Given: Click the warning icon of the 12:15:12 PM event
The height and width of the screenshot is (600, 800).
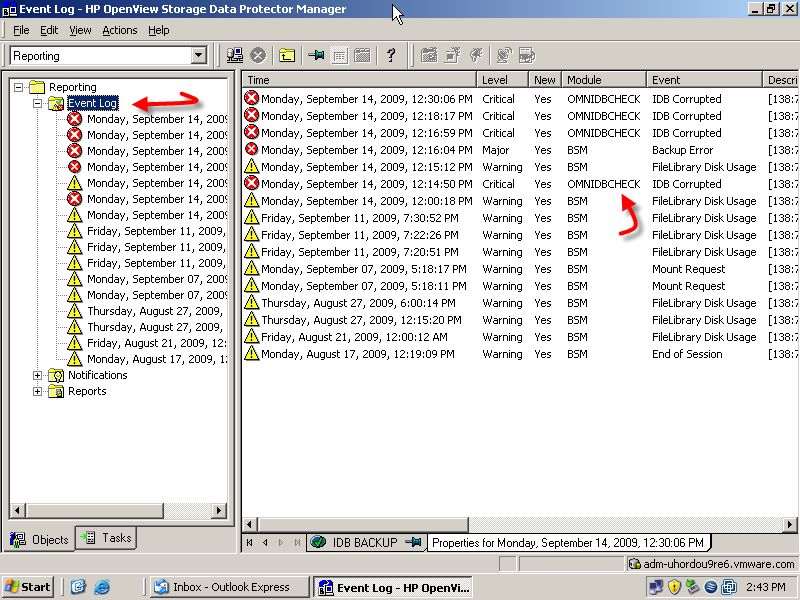Looking at the screenshot, I should coord(252,166).
